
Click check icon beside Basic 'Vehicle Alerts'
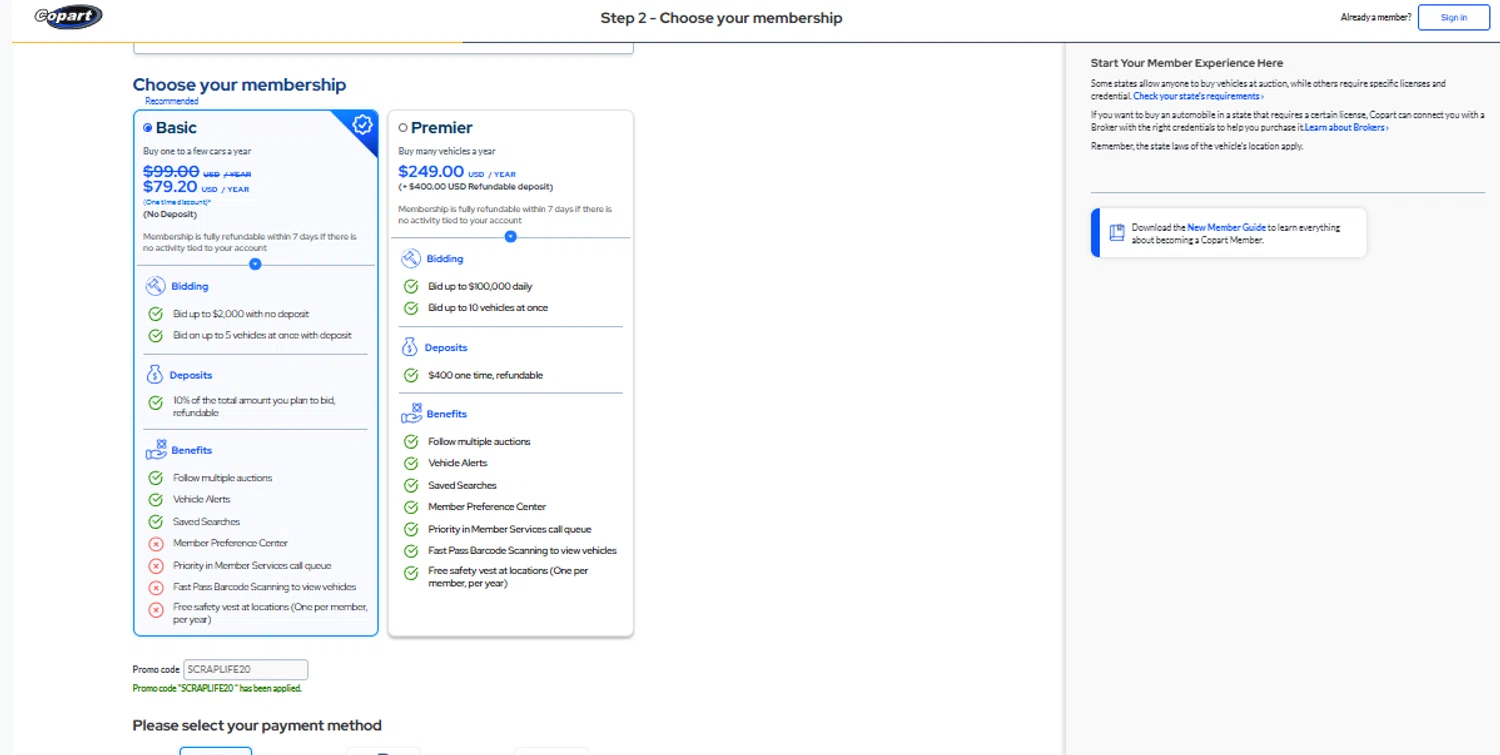(156, 499)
